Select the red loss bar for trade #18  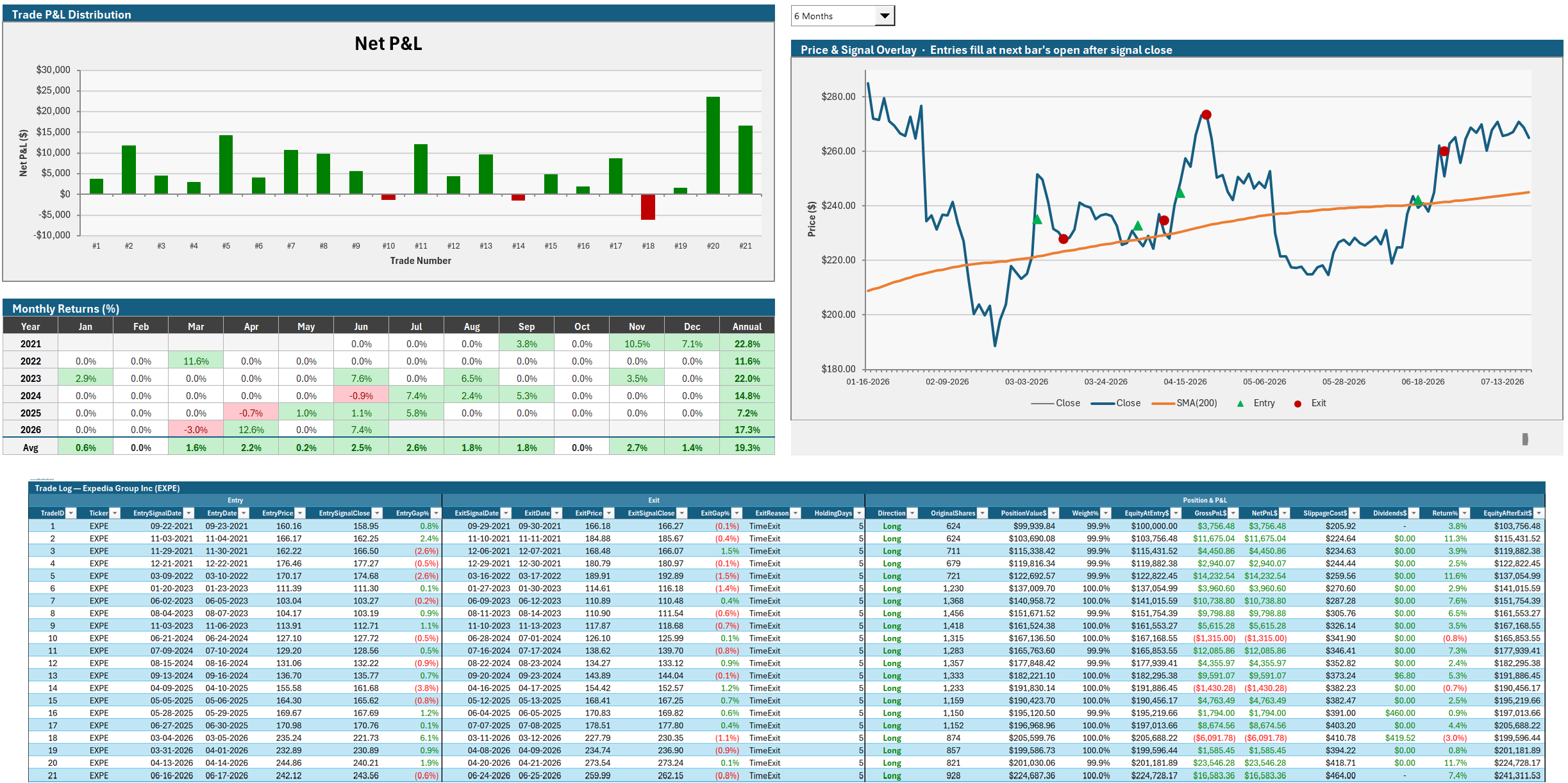[648, 207]
